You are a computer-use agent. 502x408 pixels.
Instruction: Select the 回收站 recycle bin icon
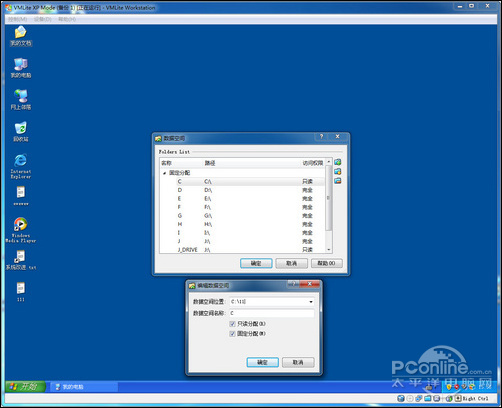coord(21,132)
